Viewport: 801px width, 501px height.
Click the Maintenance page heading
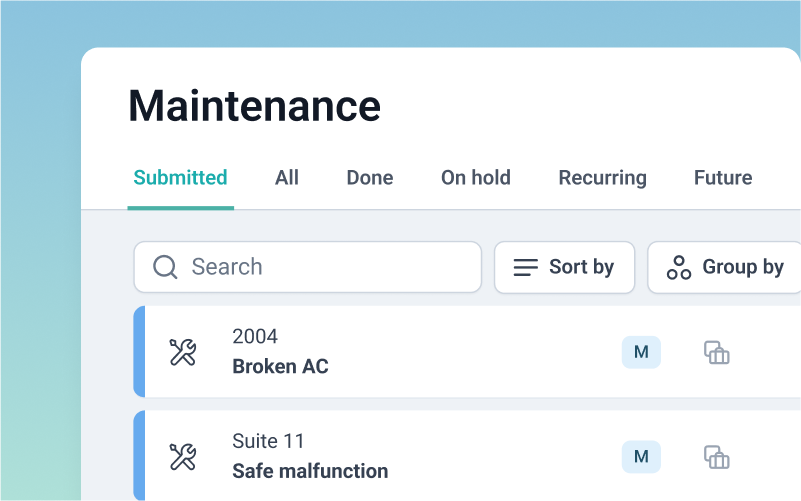click(254, 105)
